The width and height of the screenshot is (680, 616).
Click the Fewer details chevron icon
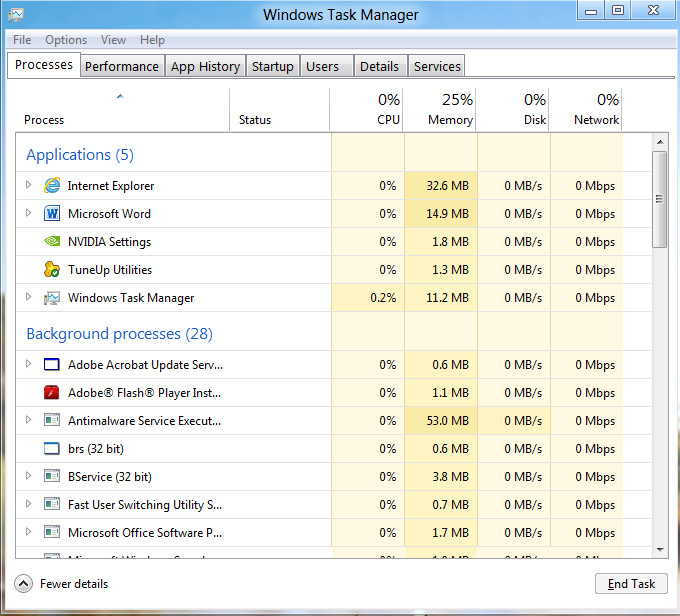[23, 584]
